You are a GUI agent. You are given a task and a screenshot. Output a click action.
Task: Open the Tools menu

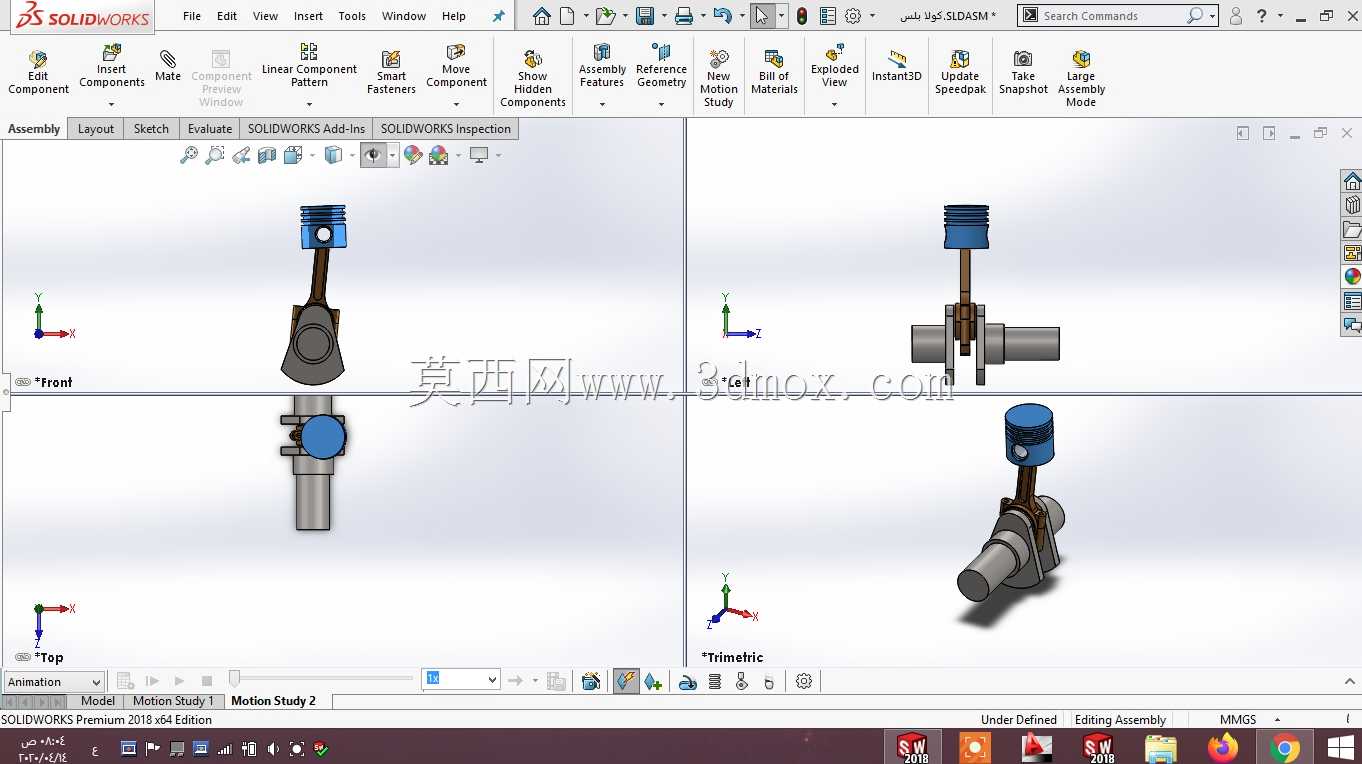(x=352, y=16)
